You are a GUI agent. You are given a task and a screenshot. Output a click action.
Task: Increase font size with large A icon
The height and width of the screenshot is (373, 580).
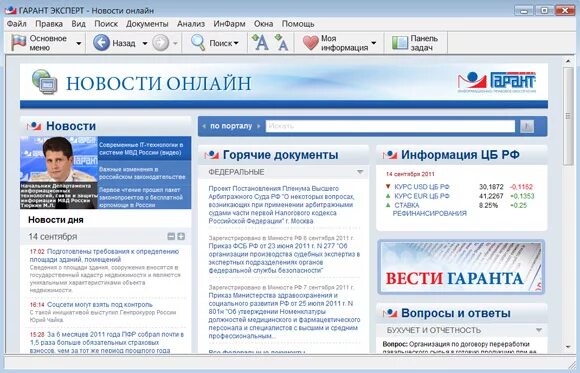260,42
